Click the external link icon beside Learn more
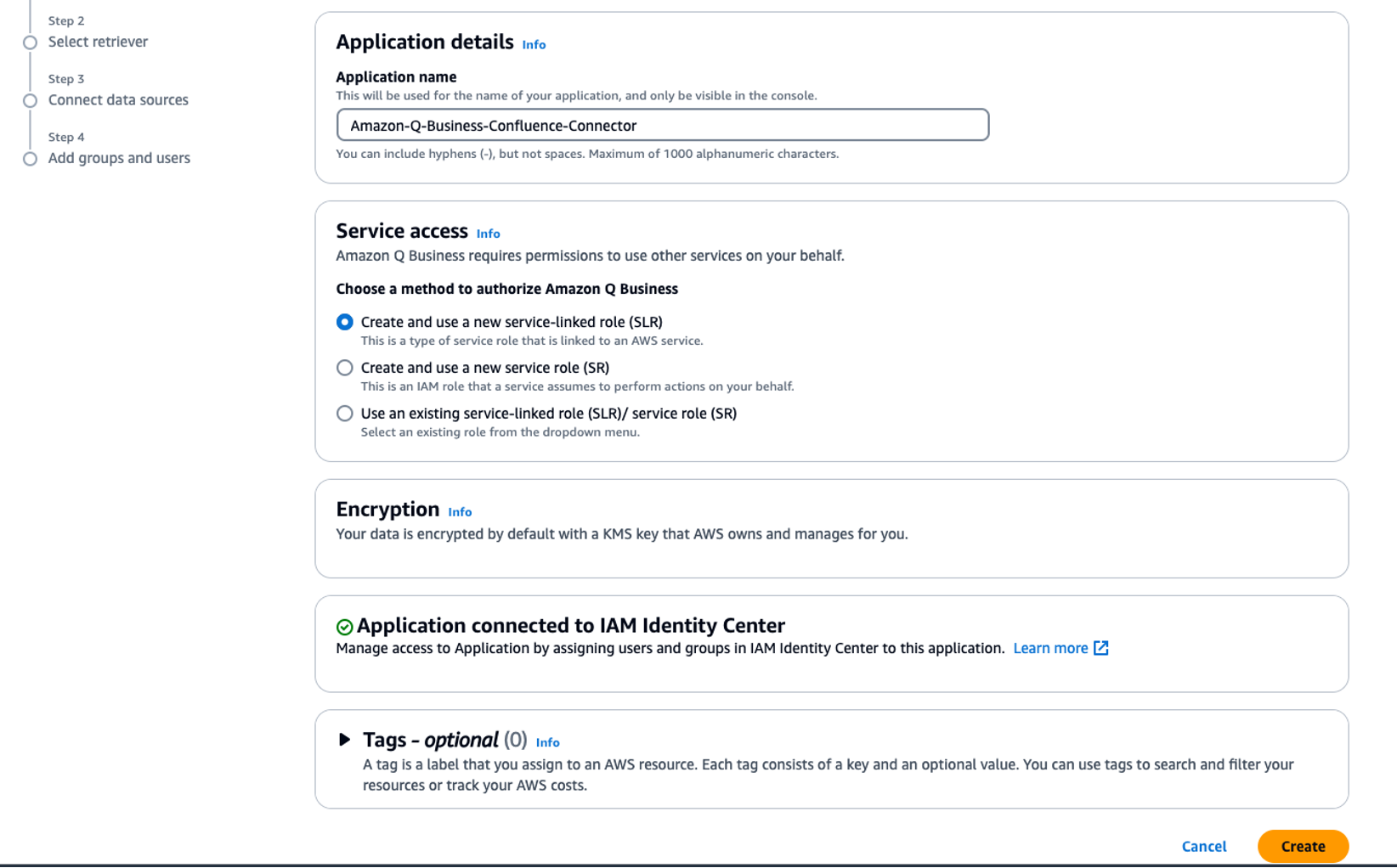Image resolution: width=1397 pixels, height=868 pixels. pos(1100,648)
